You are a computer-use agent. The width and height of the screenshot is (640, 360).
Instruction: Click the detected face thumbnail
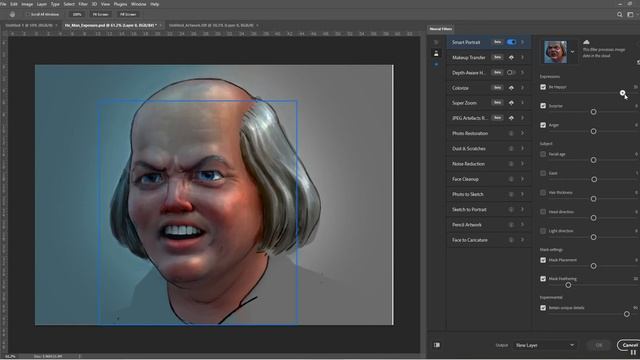pyautogui.click(x=556, y=52)
